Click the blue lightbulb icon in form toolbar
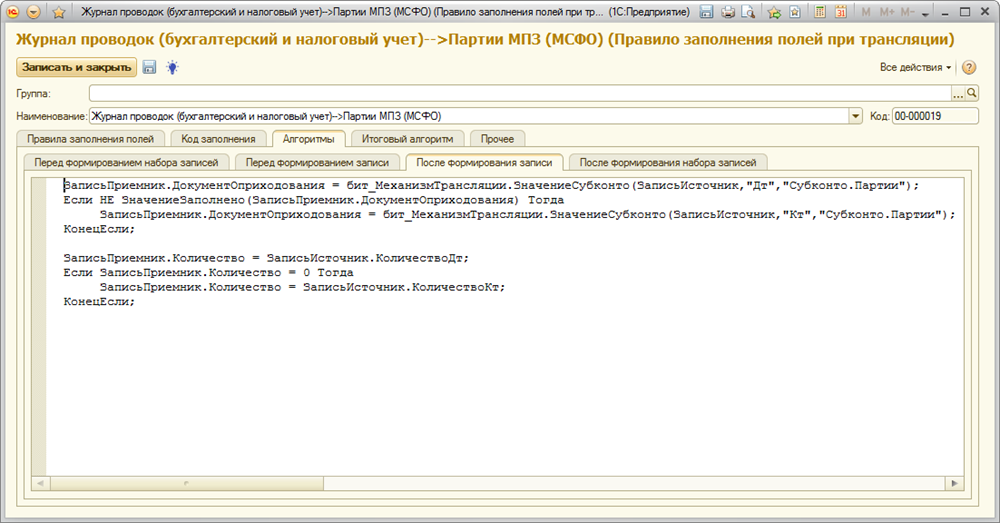 pos(172,67)
